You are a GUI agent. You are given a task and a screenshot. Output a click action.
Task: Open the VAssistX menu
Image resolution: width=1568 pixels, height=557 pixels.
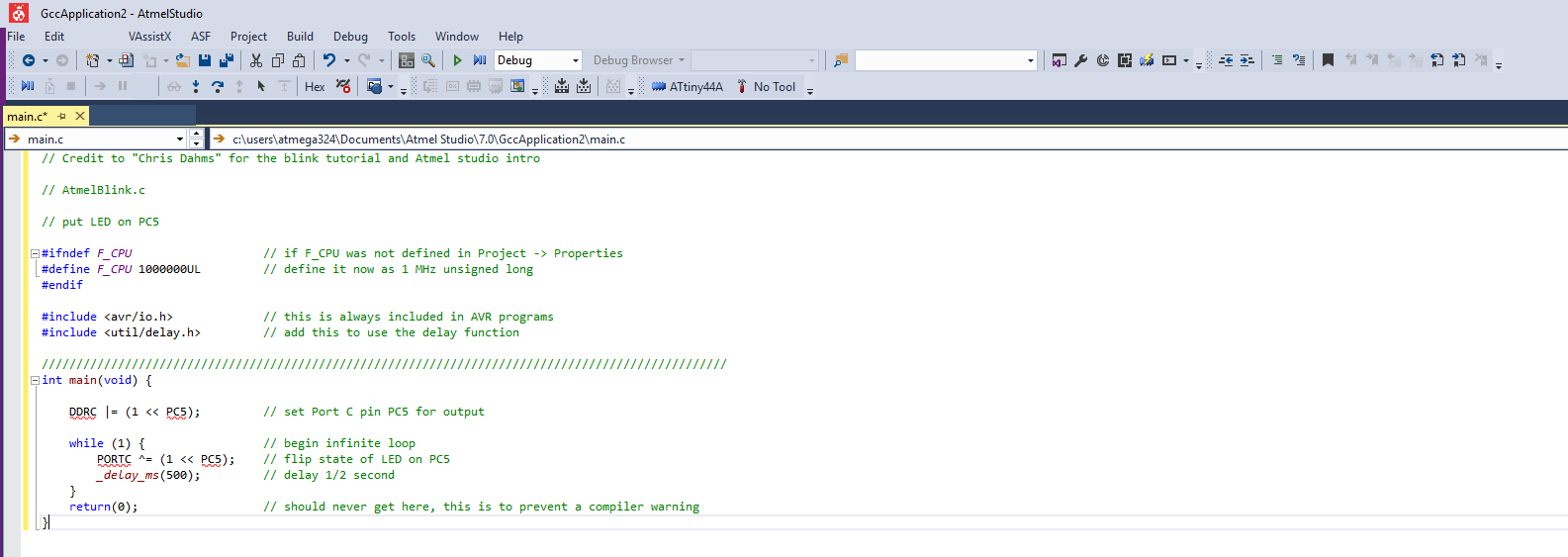(149, 37)
